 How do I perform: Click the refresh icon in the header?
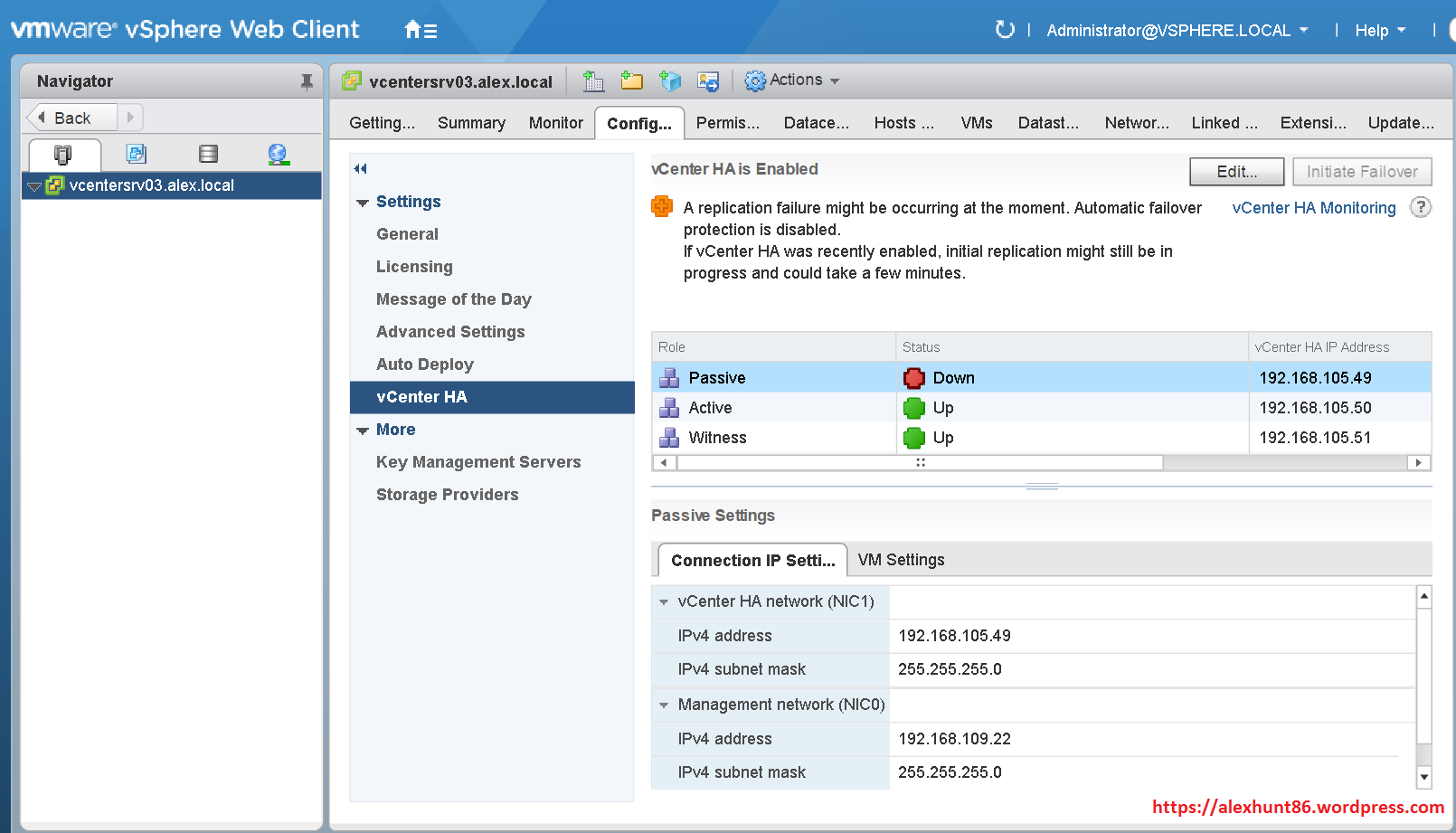click(x=1004, y=30)
